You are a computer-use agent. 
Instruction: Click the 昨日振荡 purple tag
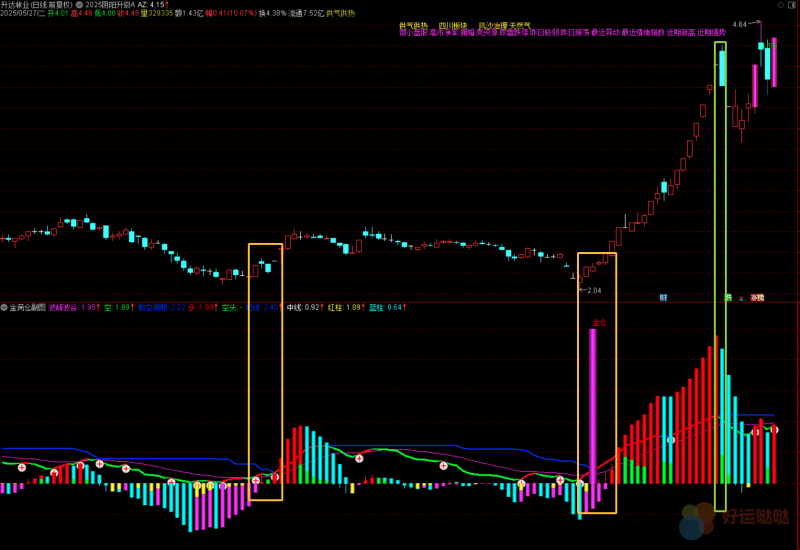[x=574, y=33]
